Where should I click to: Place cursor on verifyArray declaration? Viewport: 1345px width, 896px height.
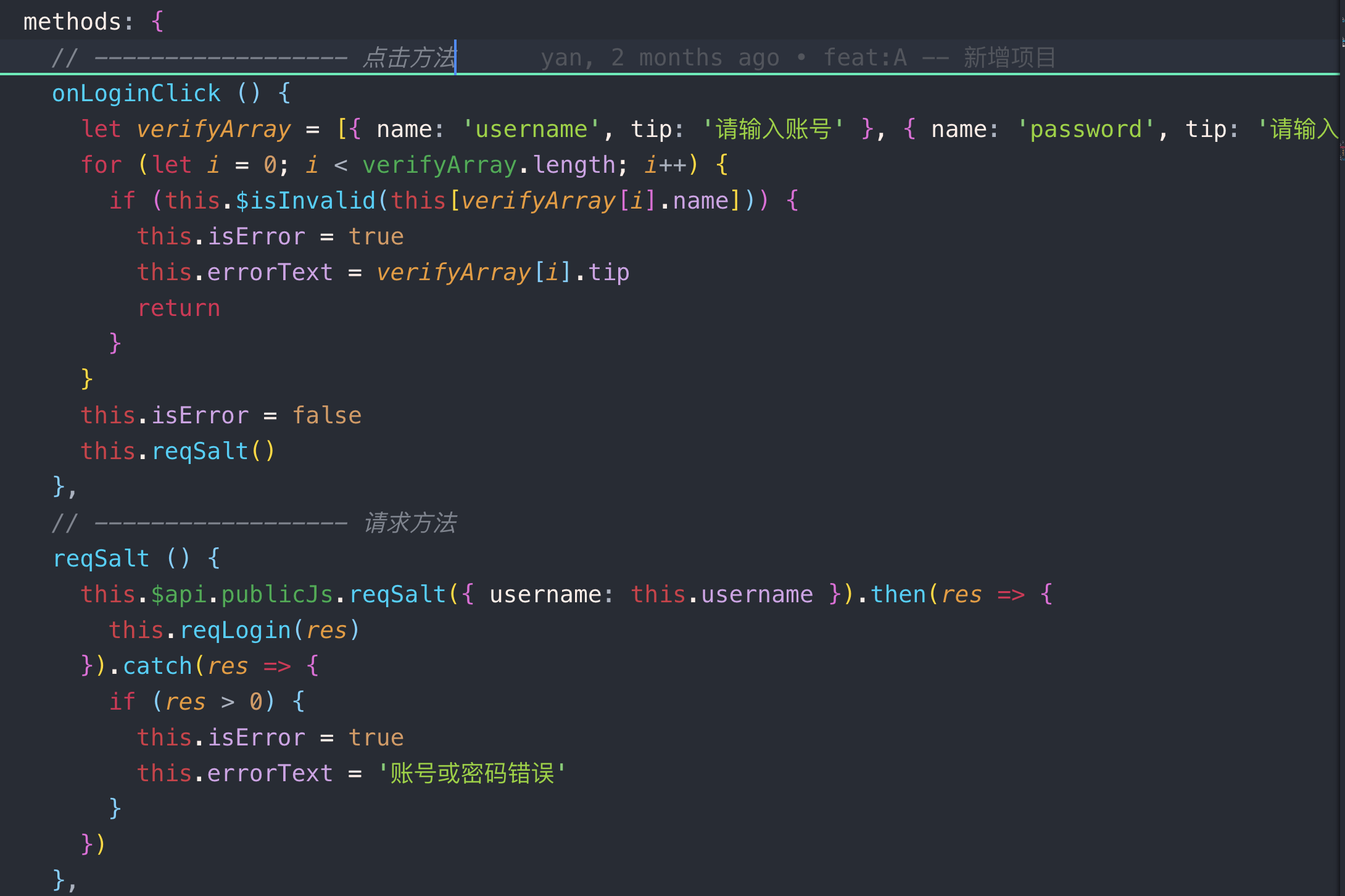tap(213, 130)
